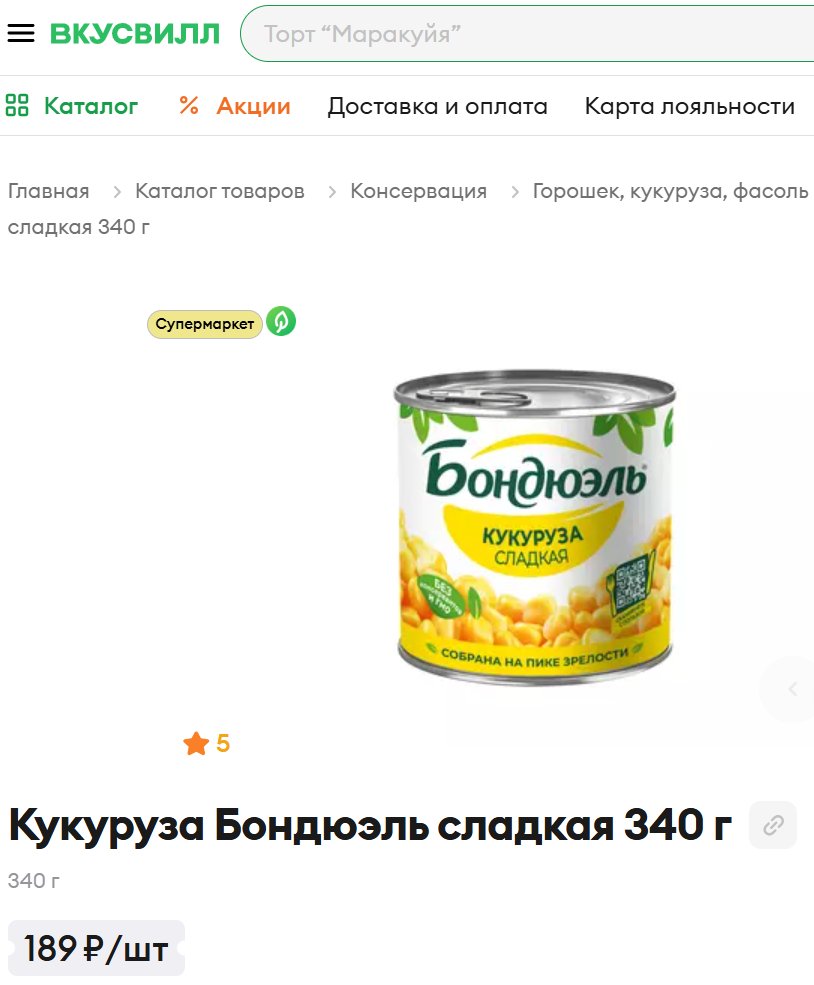Open Доставка и оплата page
814x985 pixels.
(x=437, y=106)
